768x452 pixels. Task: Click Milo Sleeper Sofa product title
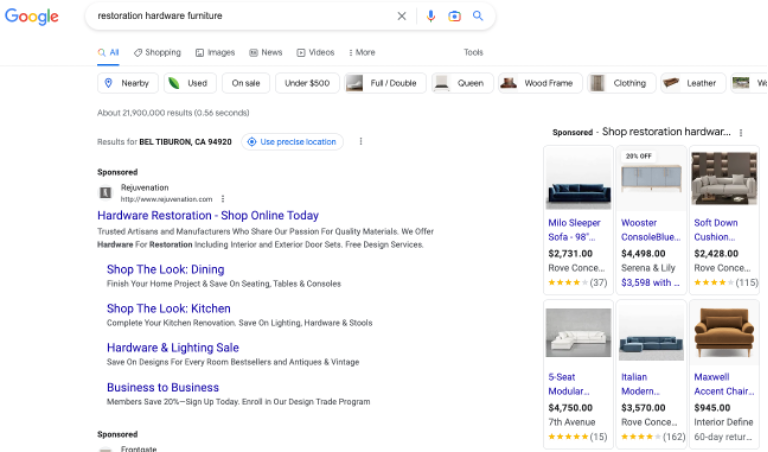coord(574,230)
